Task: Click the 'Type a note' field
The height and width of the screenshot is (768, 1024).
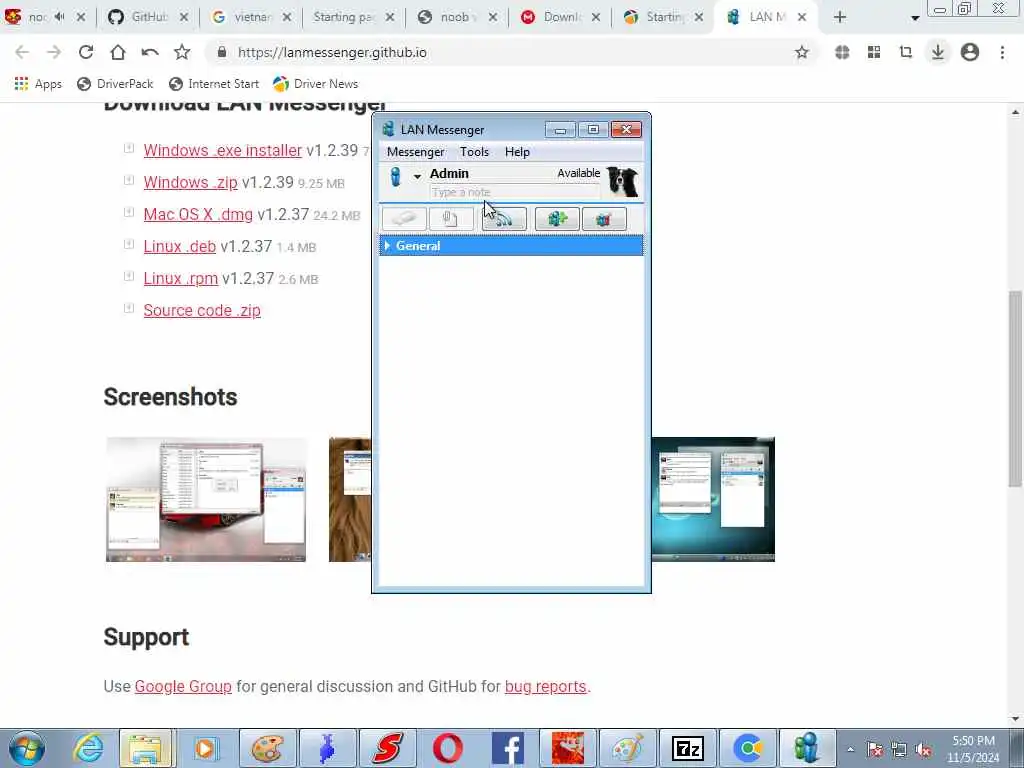Action: click(x=515, y=192)
